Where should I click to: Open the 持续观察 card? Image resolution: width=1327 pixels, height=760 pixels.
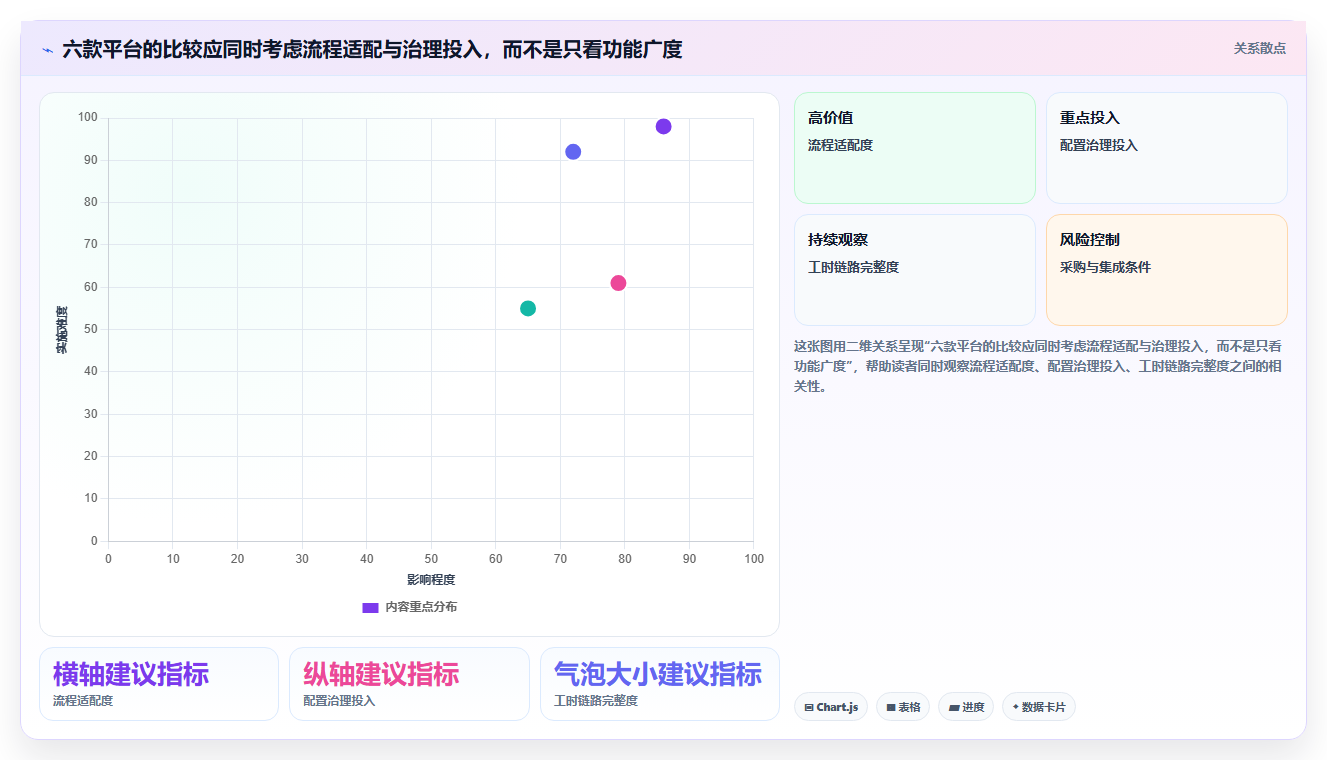click(x=915, y=270)
